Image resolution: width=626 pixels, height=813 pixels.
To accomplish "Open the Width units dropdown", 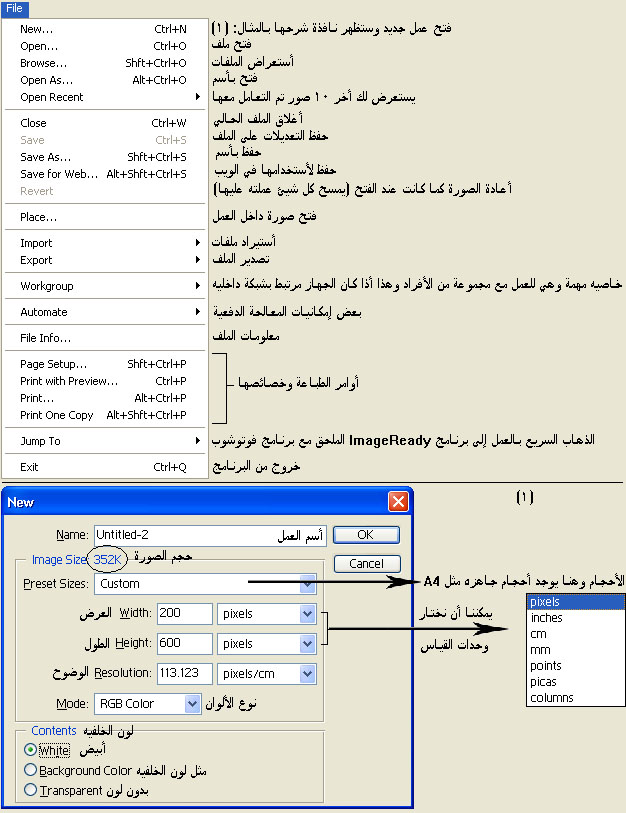I will 267,614.
